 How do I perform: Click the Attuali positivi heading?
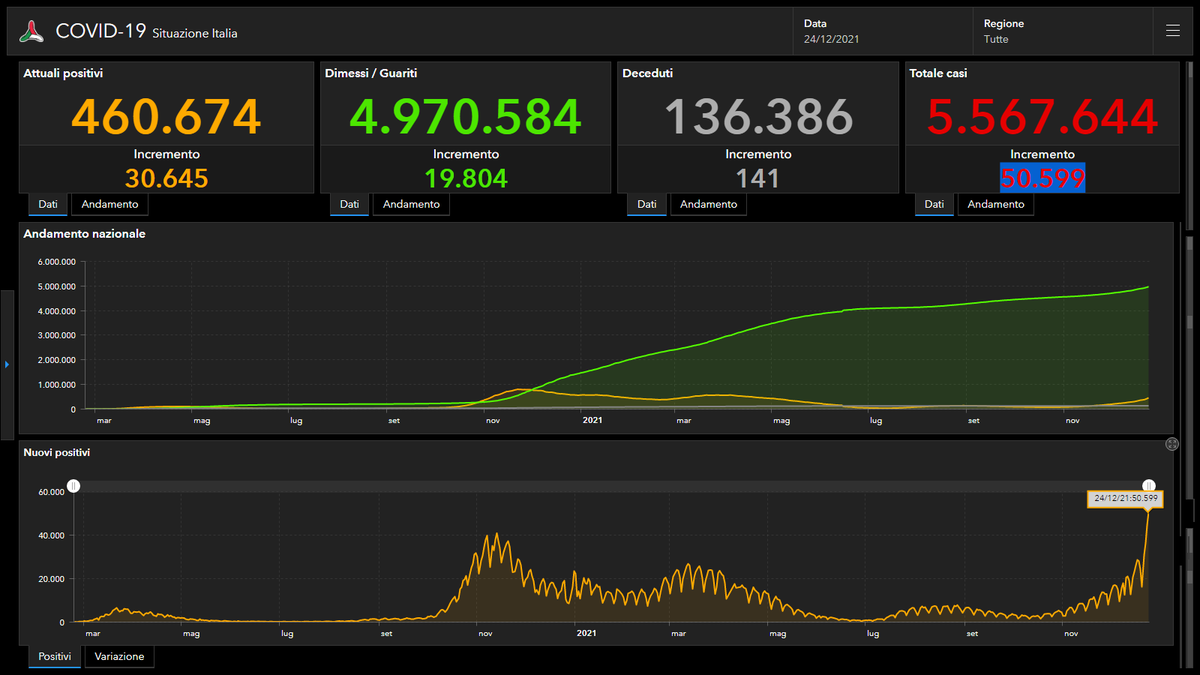(63, 73)
